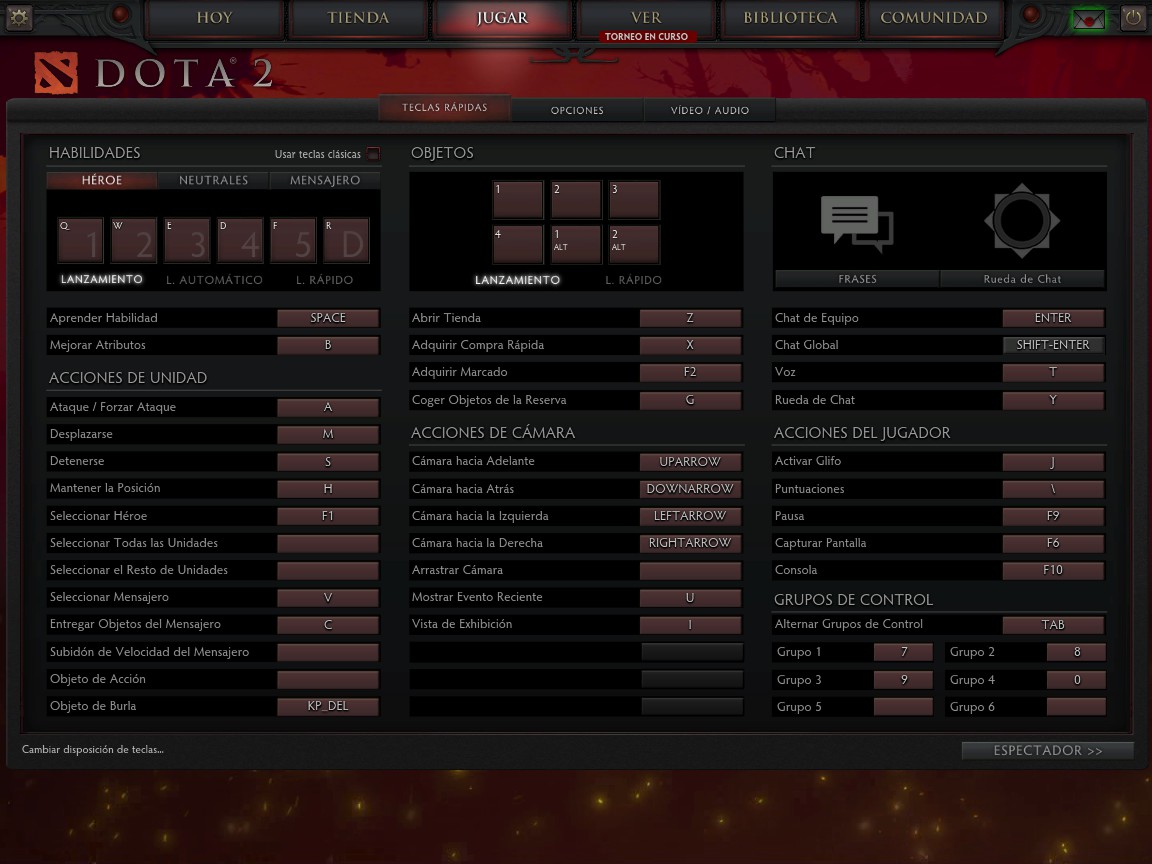Switch to the OPCIONES tab
This screenshot has height=864, width=1152.
click(x=577, y=110)
